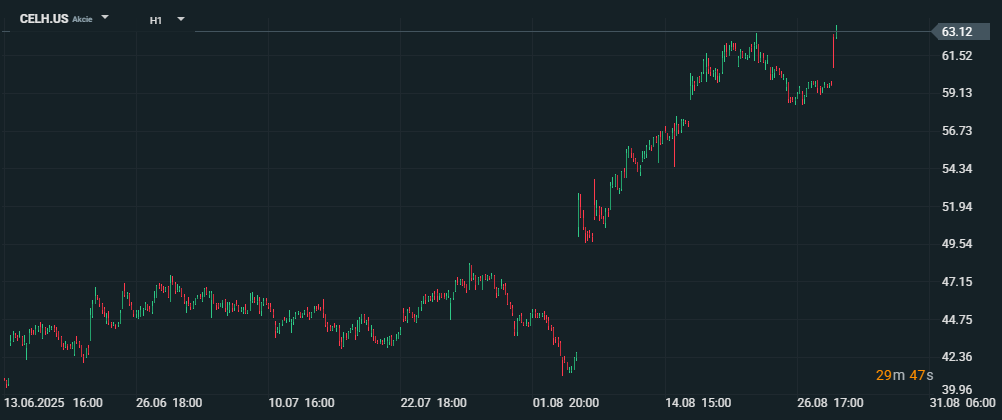Click the 47.15 price level label
The width and height of the screenshot is (1002, 420).
click(957, 282)
